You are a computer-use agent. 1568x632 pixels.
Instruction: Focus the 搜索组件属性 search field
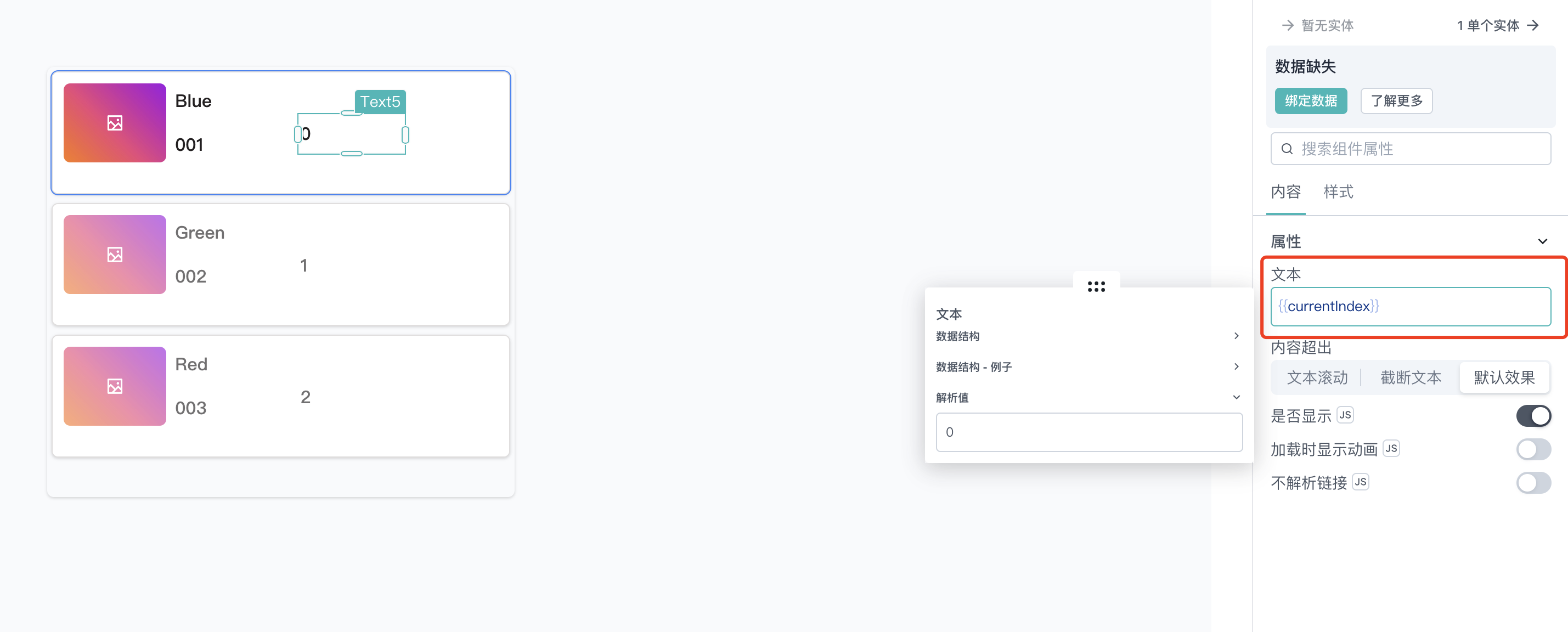point(1411,149)
